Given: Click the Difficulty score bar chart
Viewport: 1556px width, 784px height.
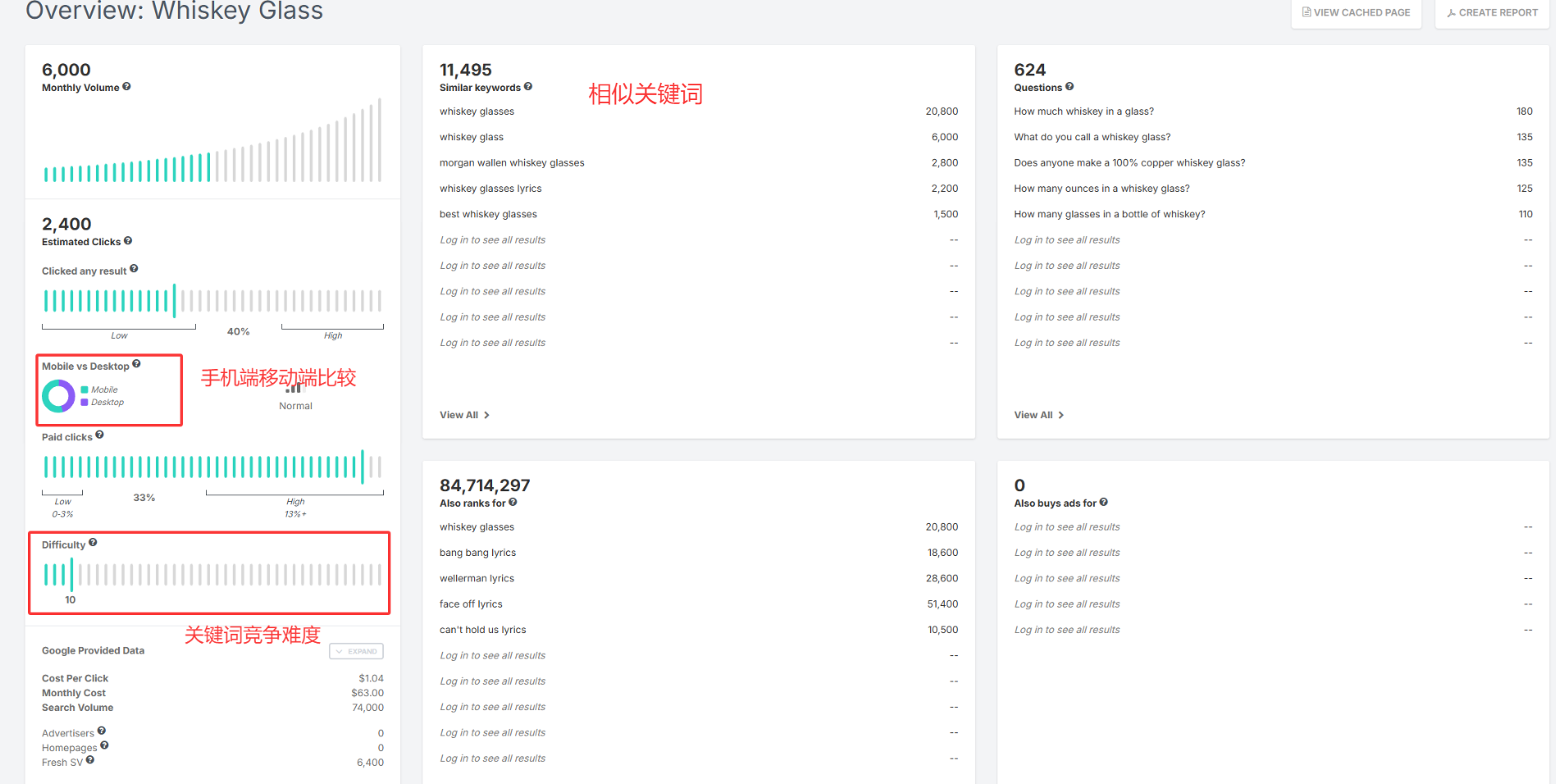Looking at the screenshot, I should coord(212,574).
